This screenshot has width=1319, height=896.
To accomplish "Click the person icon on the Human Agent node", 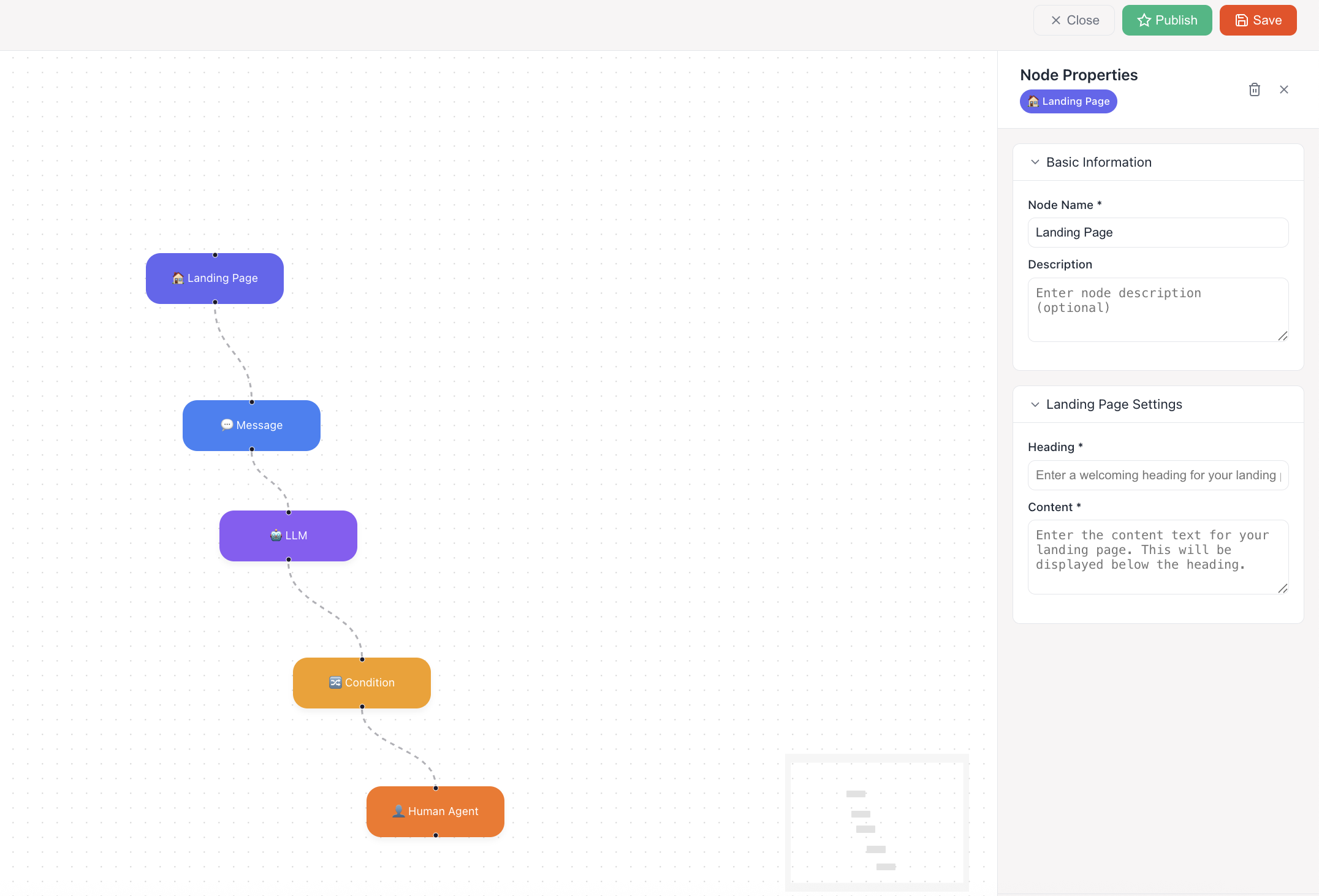I will tap(398, 811).
